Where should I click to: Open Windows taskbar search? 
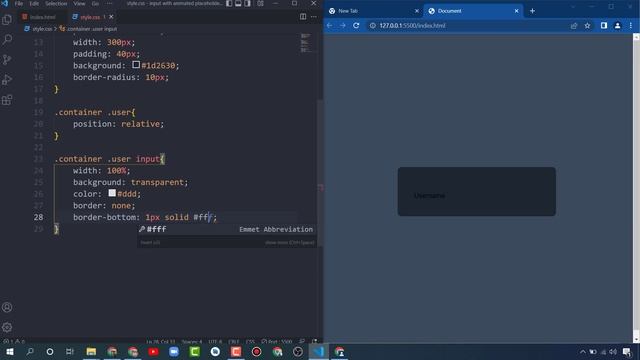(30, 351)
